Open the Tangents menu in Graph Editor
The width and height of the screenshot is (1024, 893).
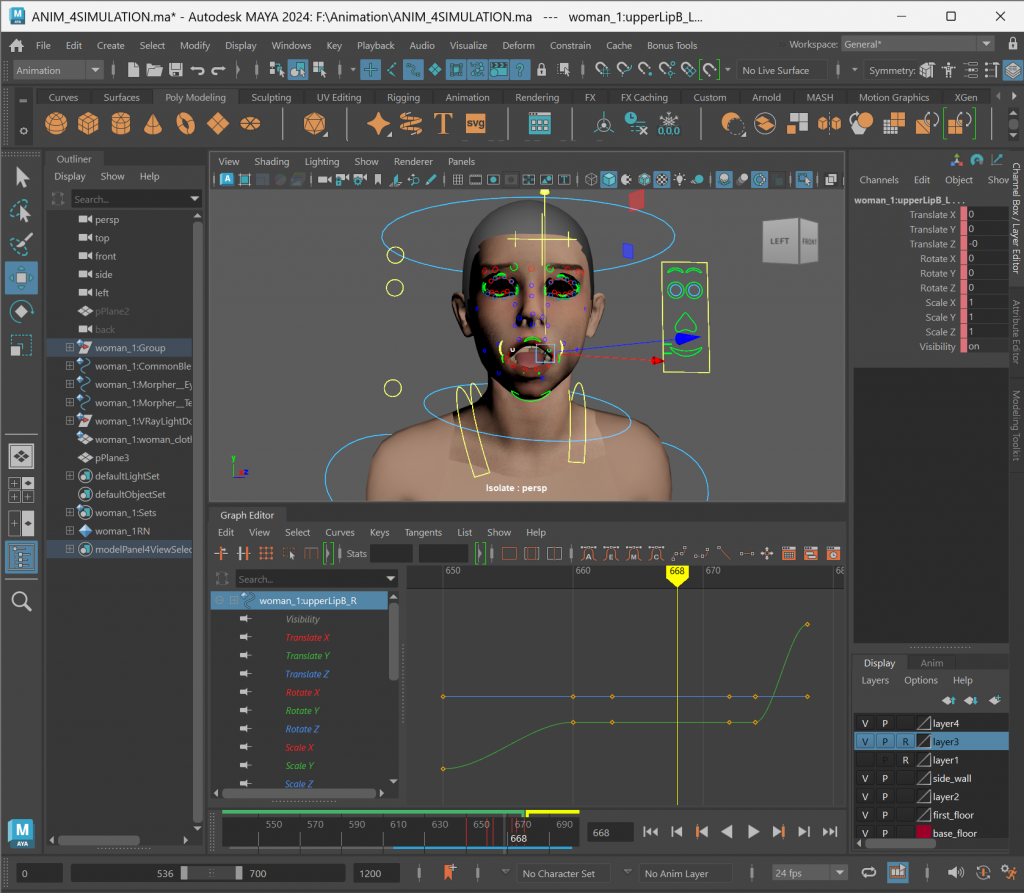423,532
